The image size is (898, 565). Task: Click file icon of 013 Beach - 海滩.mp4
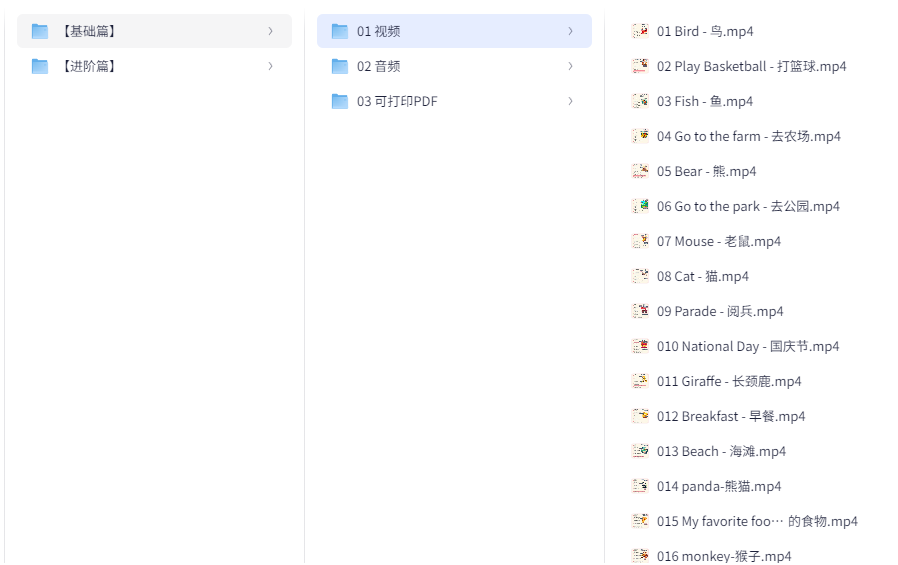pos(640,451)
